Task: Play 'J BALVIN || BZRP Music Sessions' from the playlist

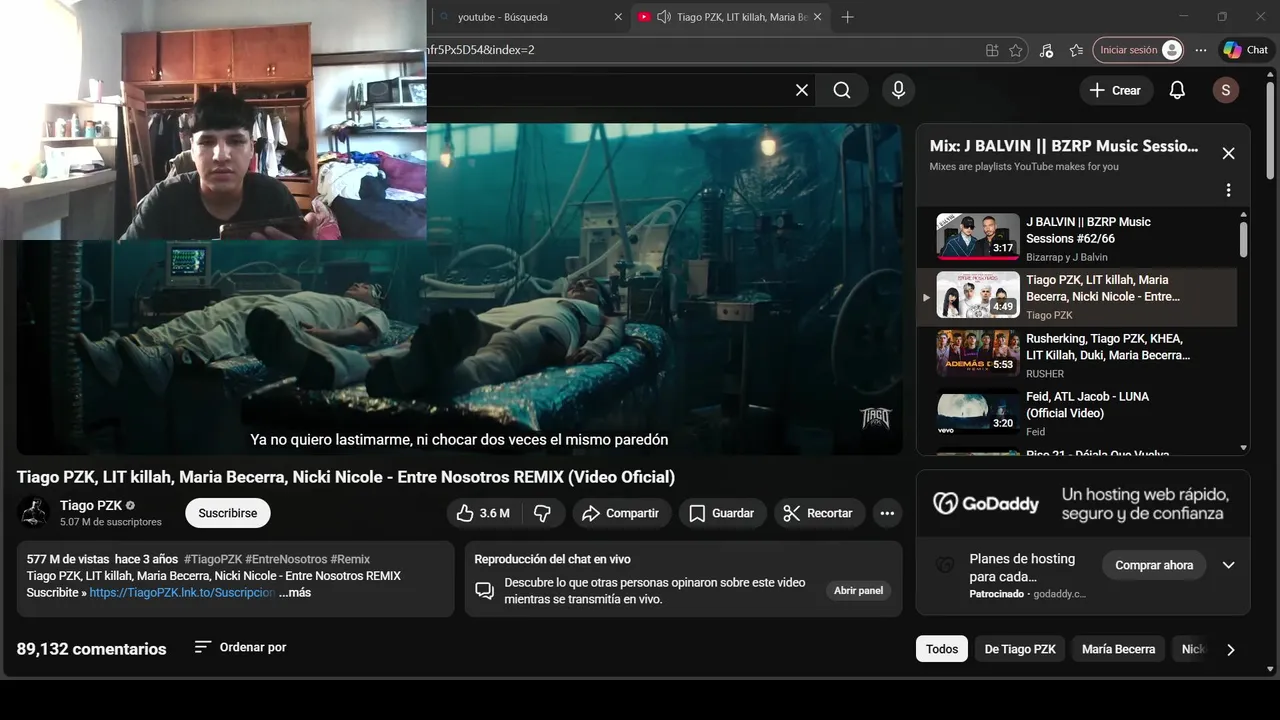Action: (x=1076, y=238)
